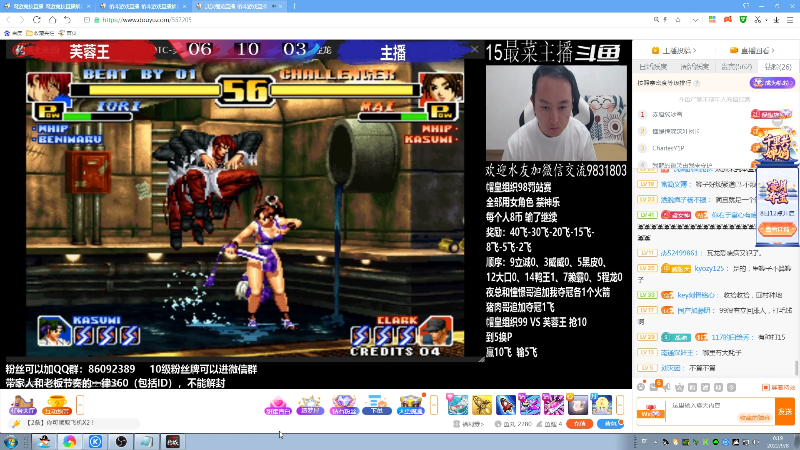Send the chat message with orange button

[785, 411]
